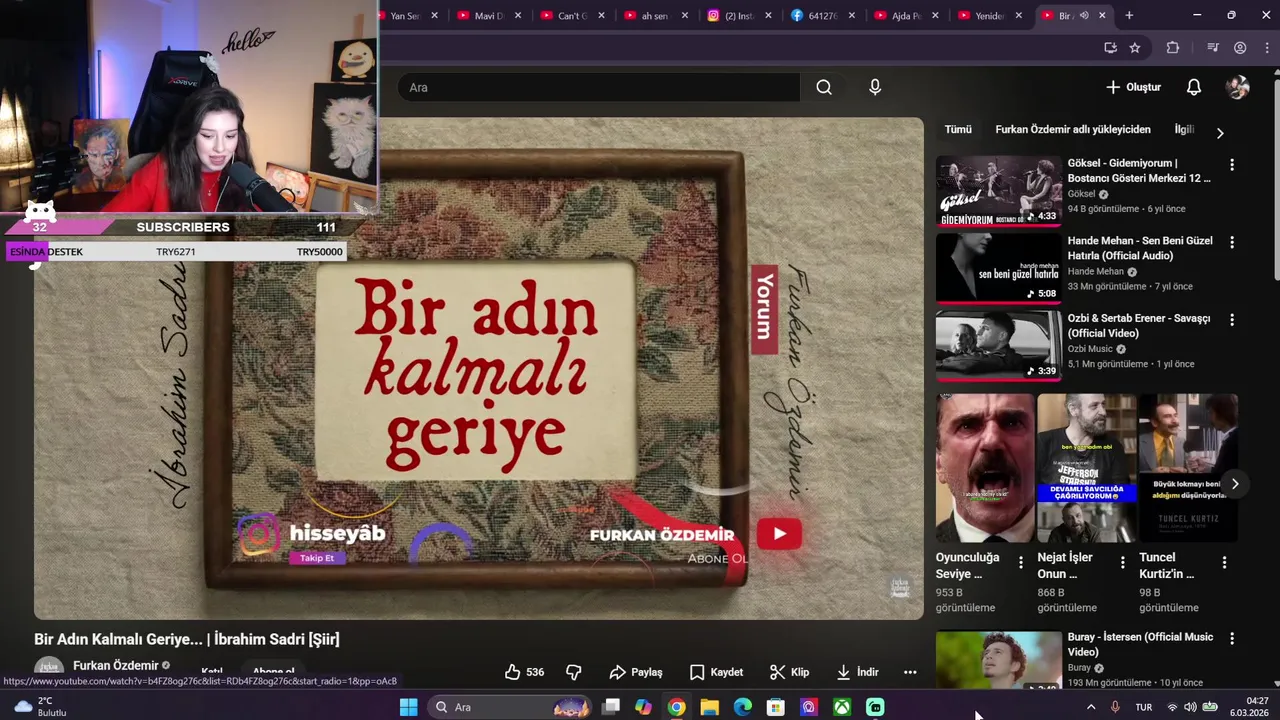Share the video via Paylaş
This screenshot has width=1280, height=720.
[636, 672]
